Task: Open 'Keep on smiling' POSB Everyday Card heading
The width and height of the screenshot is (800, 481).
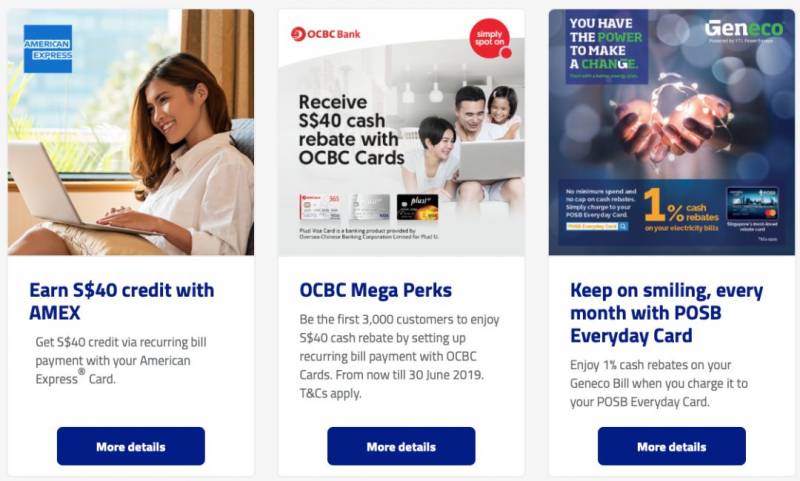Action: (666, 313)
